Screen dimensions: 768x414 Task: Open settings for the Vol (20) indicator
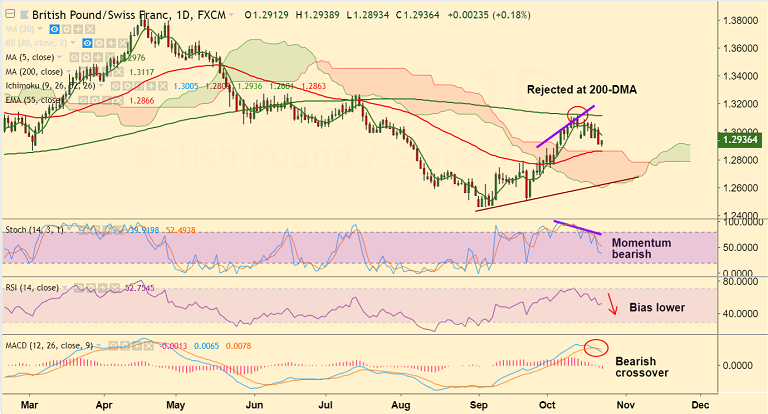(67, 29)
